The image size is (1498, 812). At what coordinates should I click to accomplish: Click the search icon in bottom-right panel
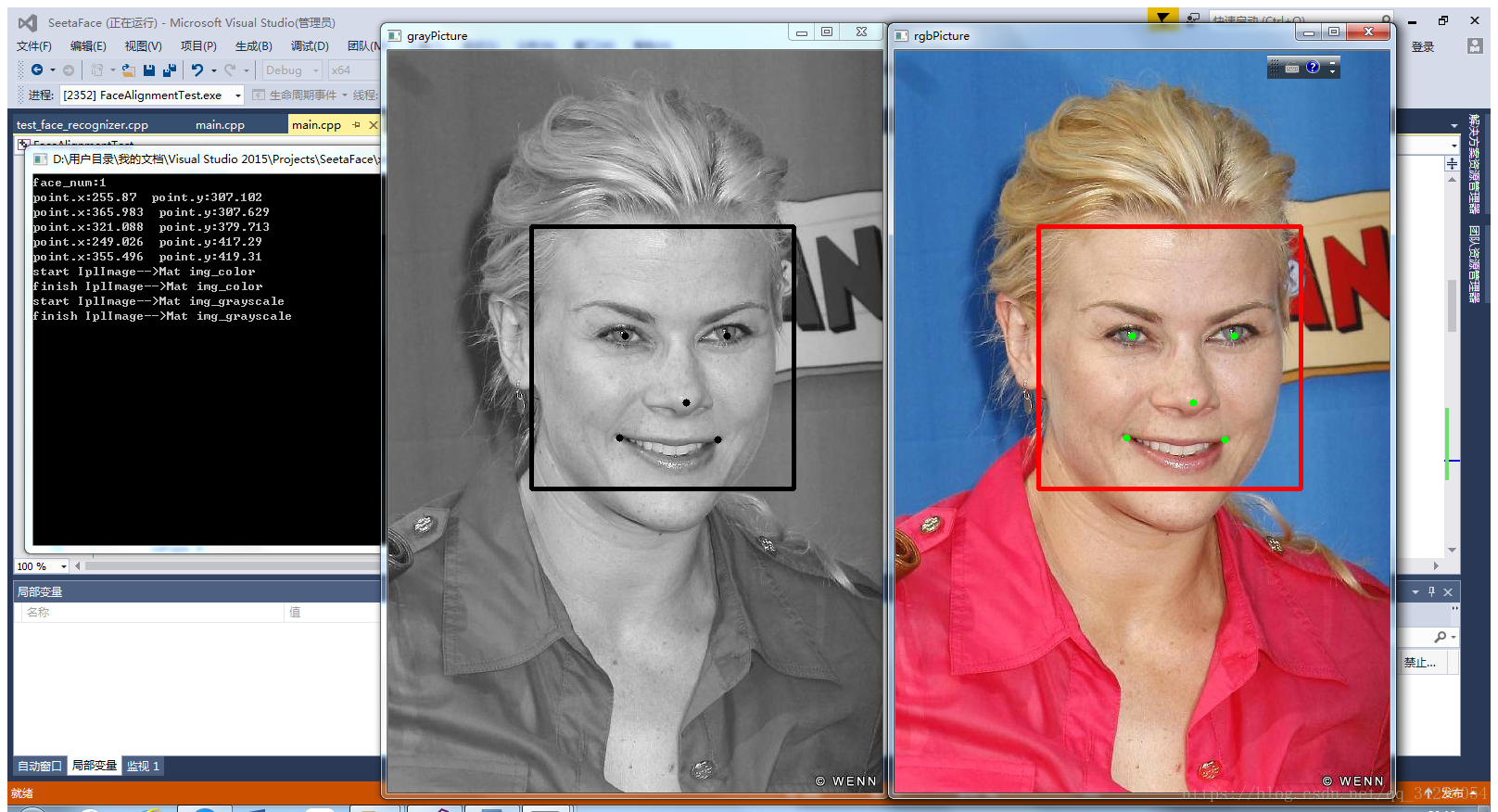tap(1440, 637)
